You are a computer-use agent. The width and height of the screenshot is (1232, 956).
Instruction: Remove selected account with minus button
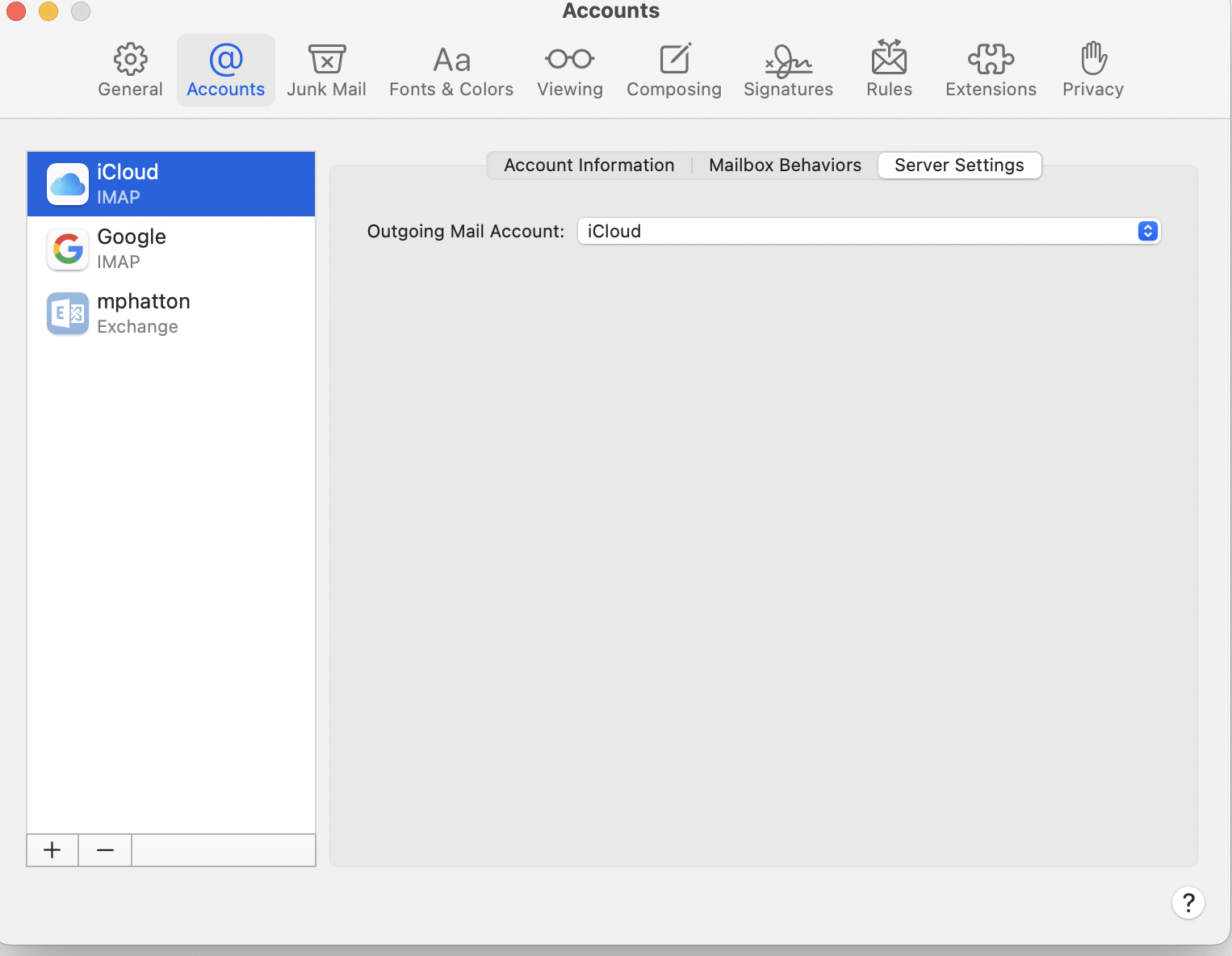pyautogui.click(x=105, y=850)
